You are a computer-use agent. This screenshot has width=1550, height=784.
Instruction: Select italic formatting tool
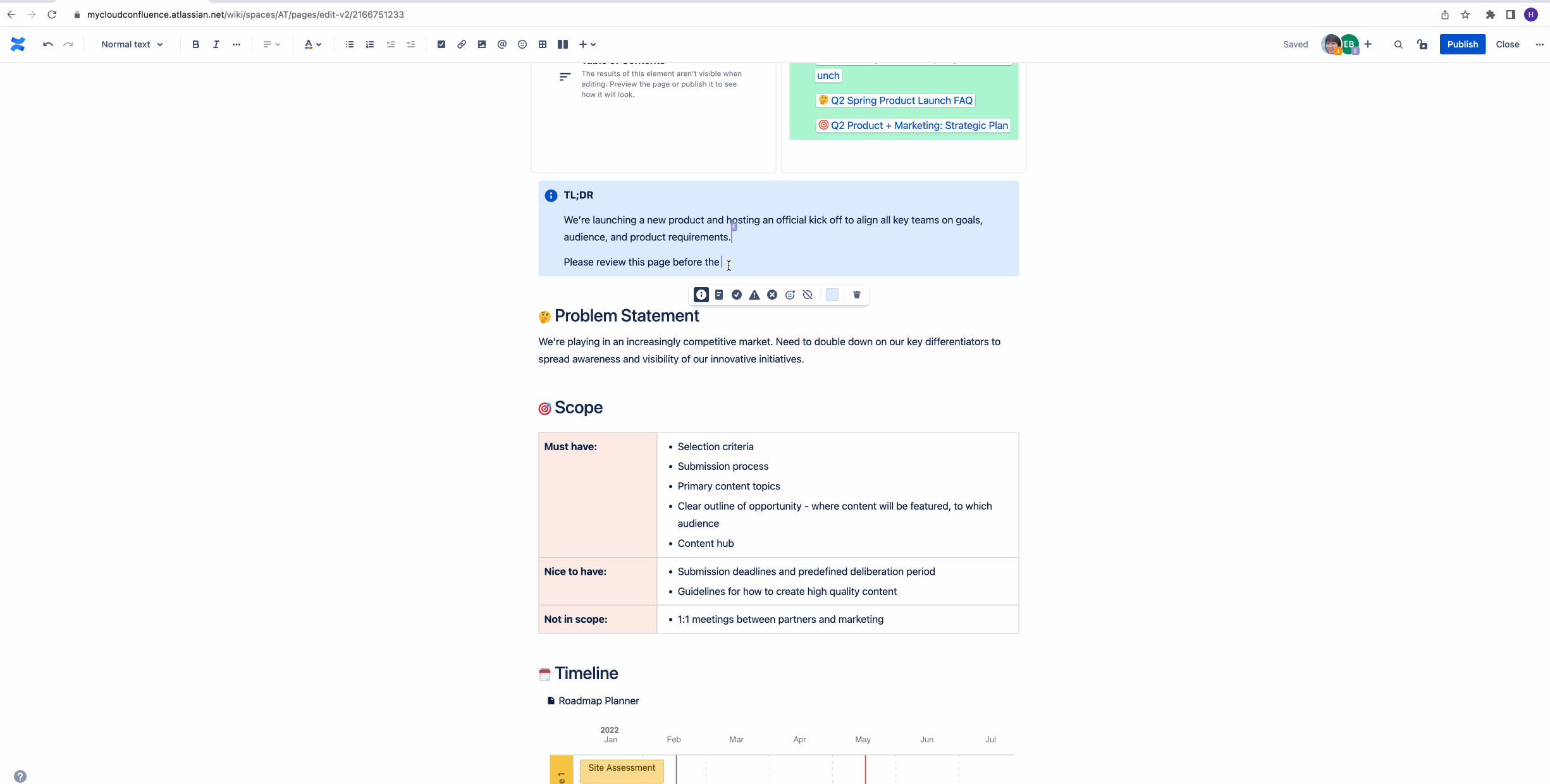[217, 44]
